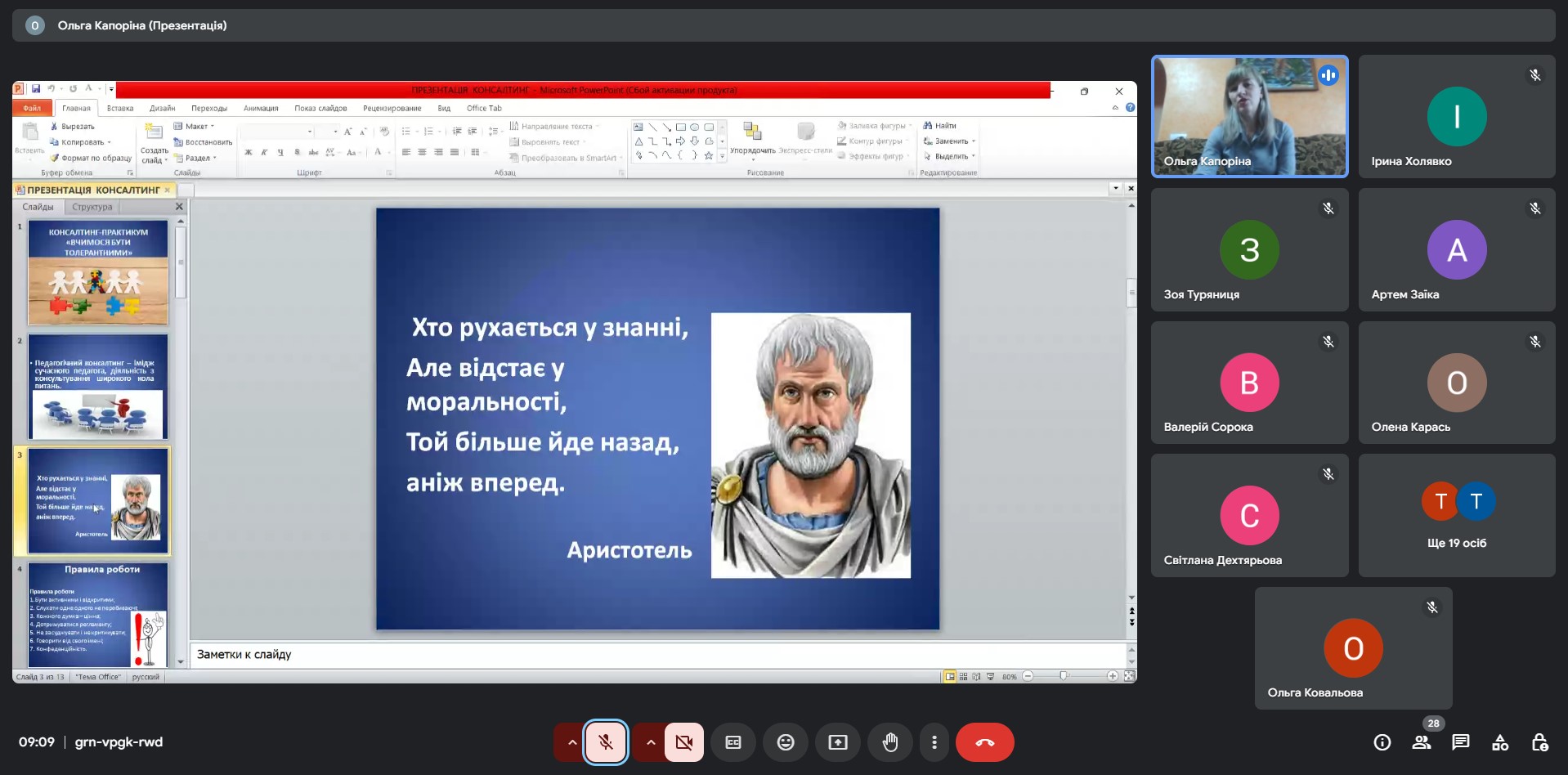Click the host controls lock icon
The height and width of the screenshot is (775, 1568).
[x=1539, y=742]
